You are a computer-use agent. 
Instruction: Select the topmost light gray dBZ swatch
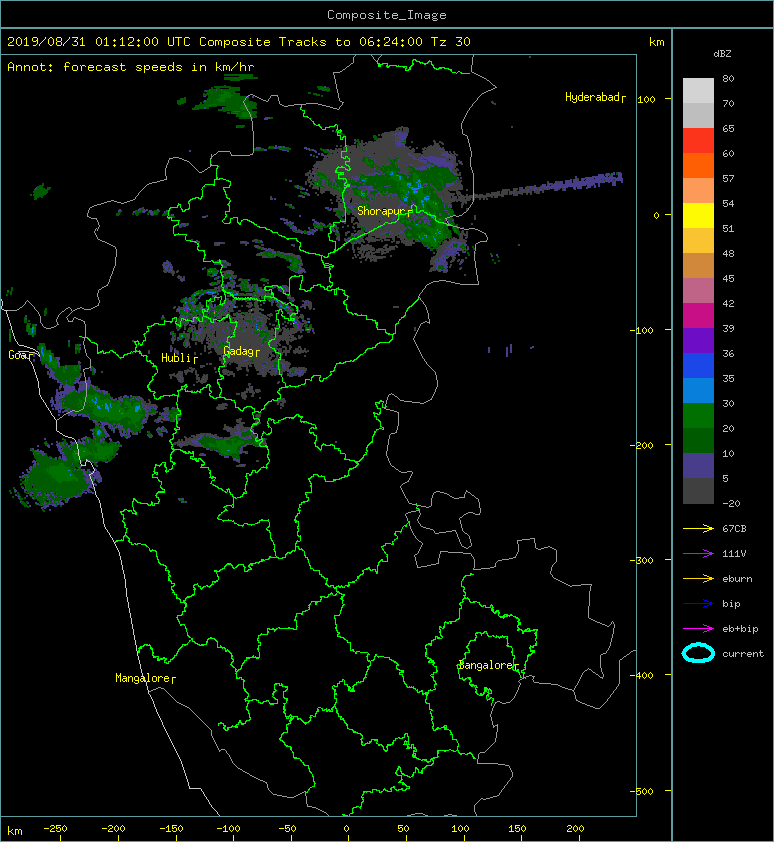698,91
